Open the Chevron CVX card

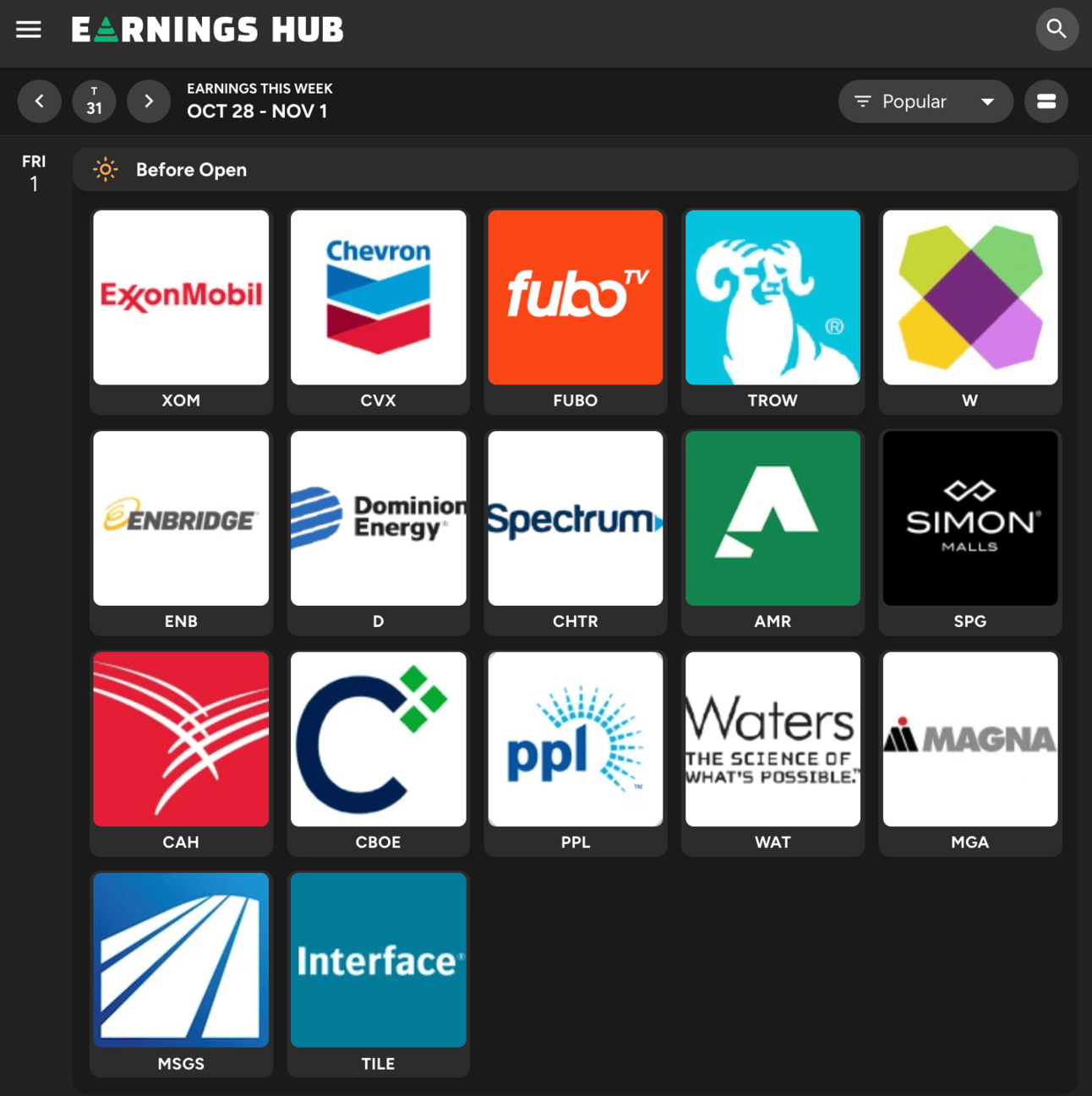[378, 312]
